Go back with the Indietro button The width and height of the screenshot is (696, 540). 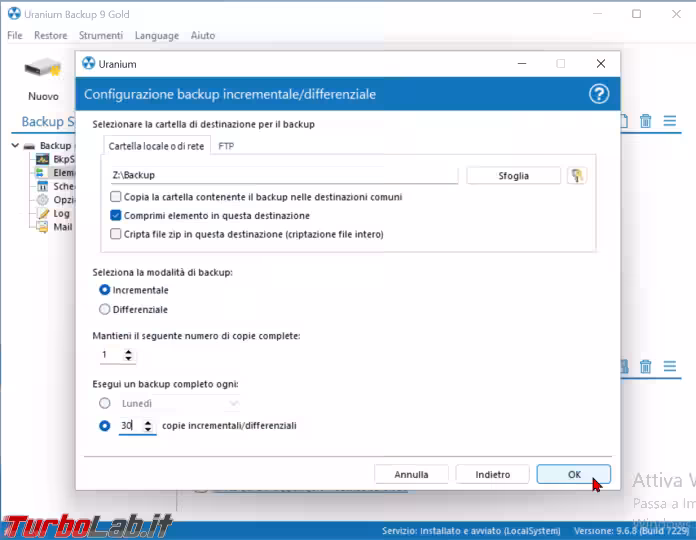[x=493, y=474]
